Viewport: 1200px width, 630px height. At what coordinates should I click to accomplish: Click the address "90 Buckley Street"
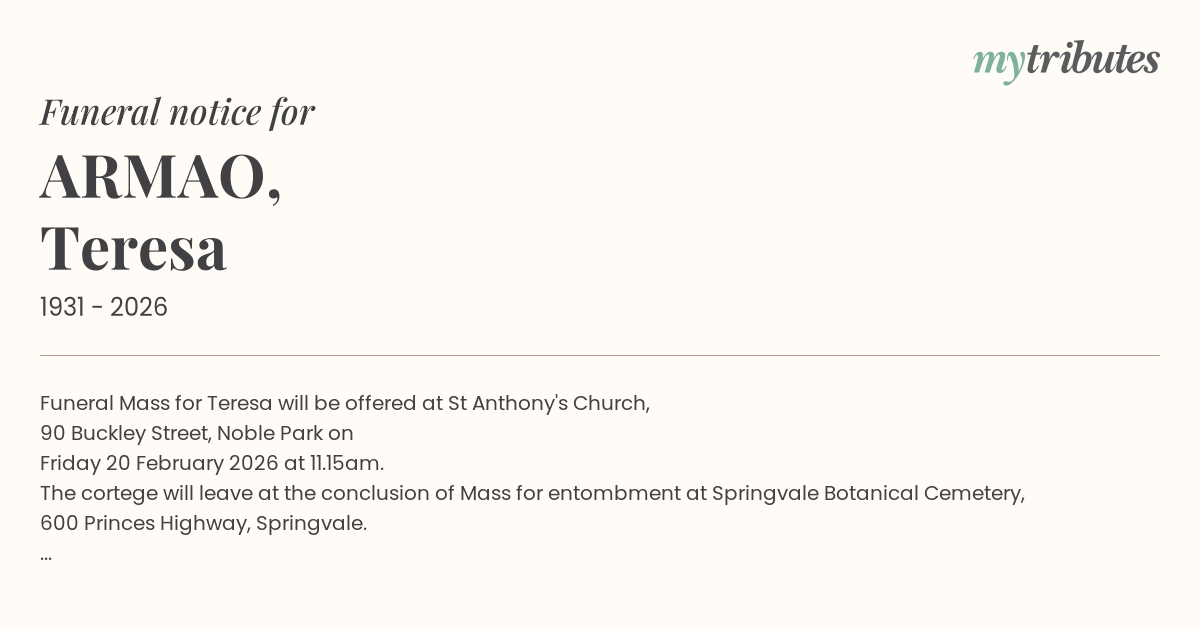tap(124, 433)
